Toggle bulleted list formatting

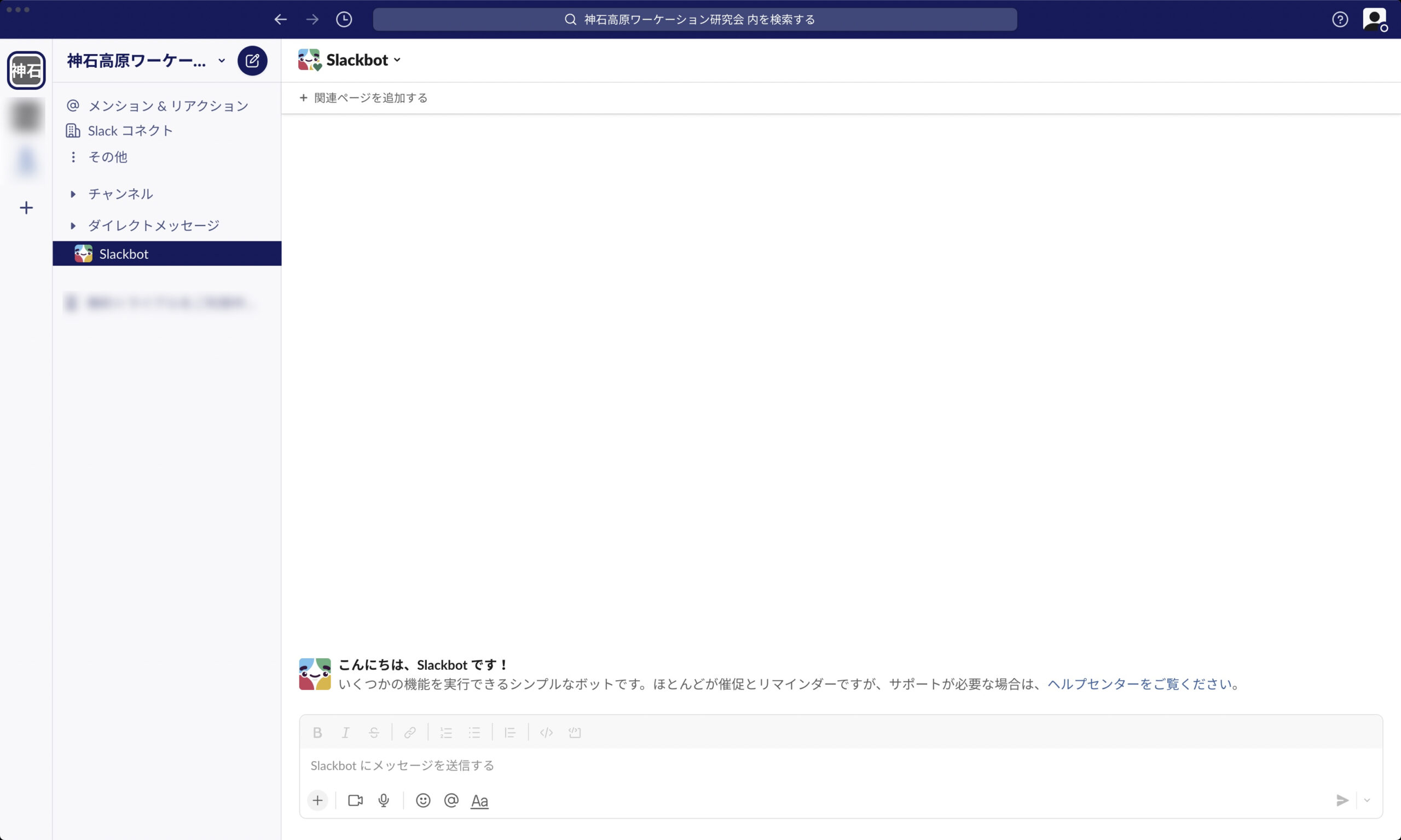[x=474, y=732]
